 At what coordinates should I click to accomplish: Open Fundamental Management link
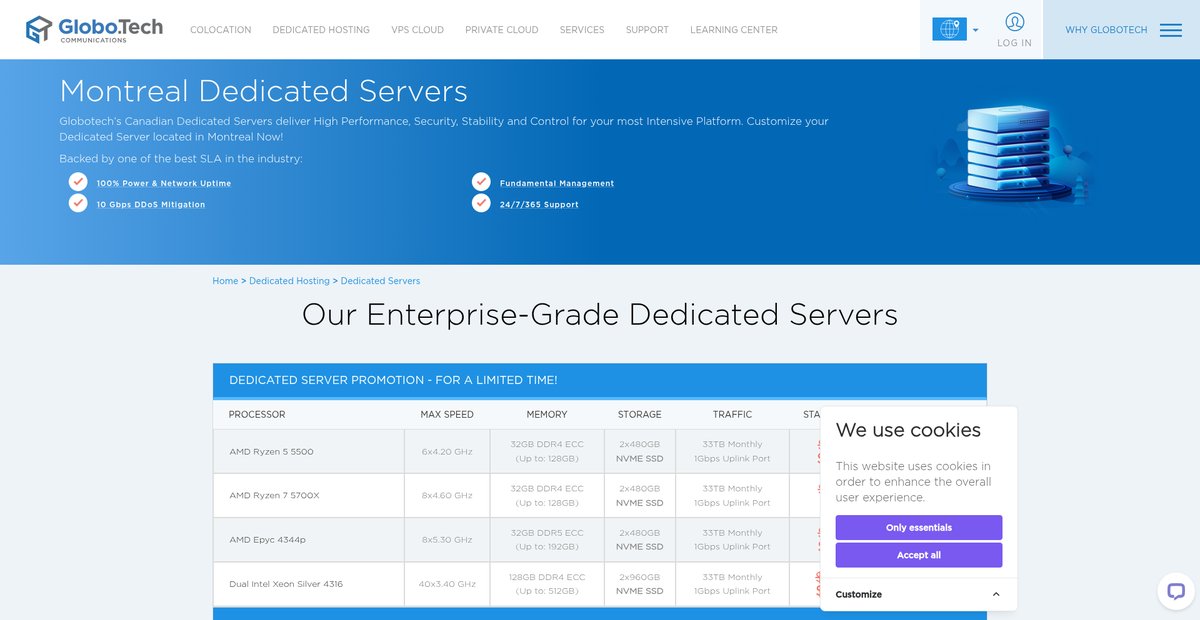pos(557,184)
